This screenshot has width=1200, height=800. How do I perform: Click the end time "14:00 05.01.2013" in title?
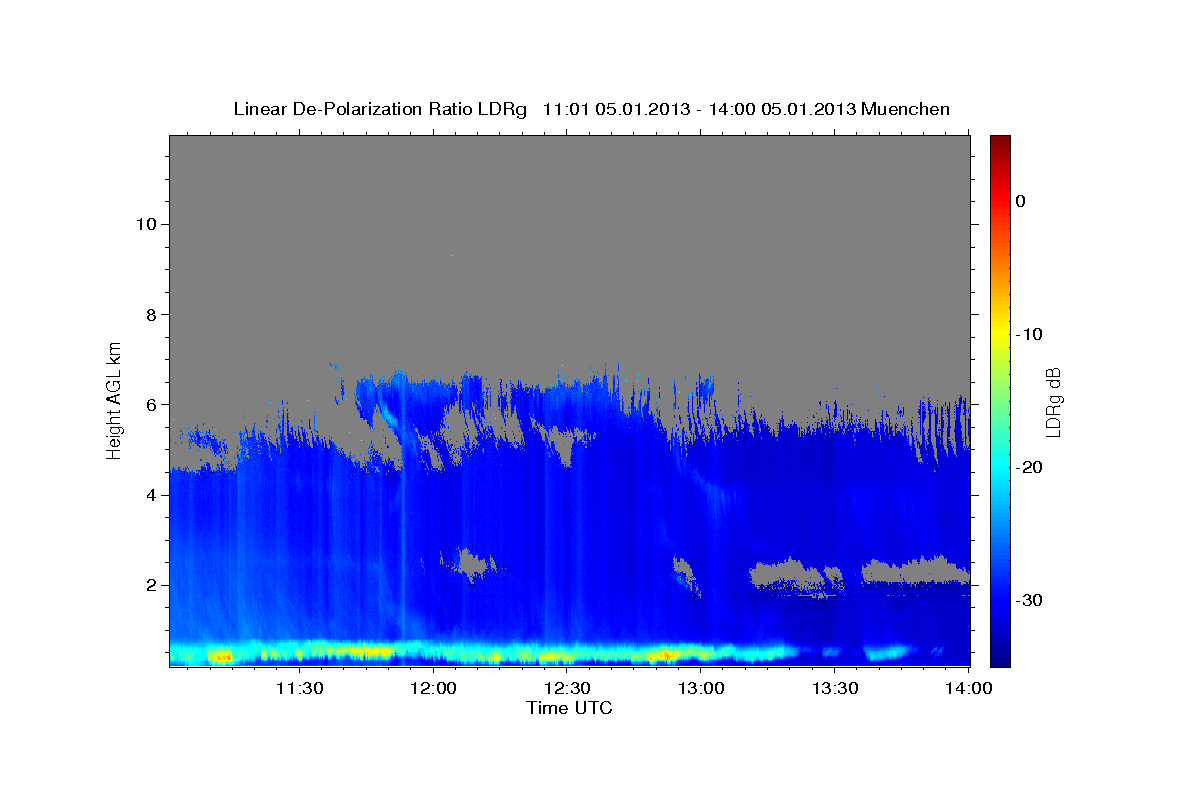point(782,109)
